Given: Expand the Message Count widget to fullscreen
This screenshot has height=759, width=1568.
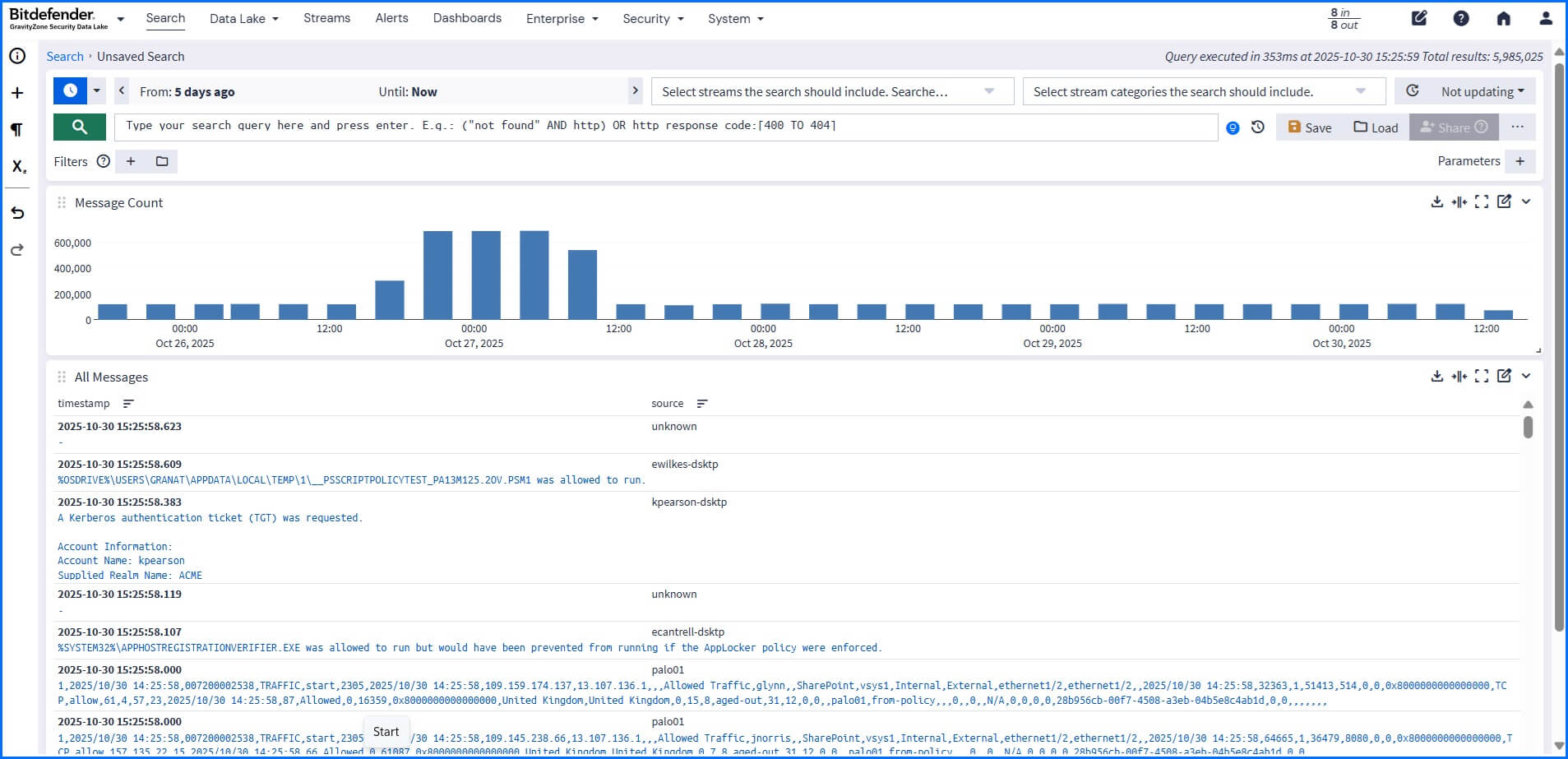Looking at the screenshot, I should (1482, 201).
